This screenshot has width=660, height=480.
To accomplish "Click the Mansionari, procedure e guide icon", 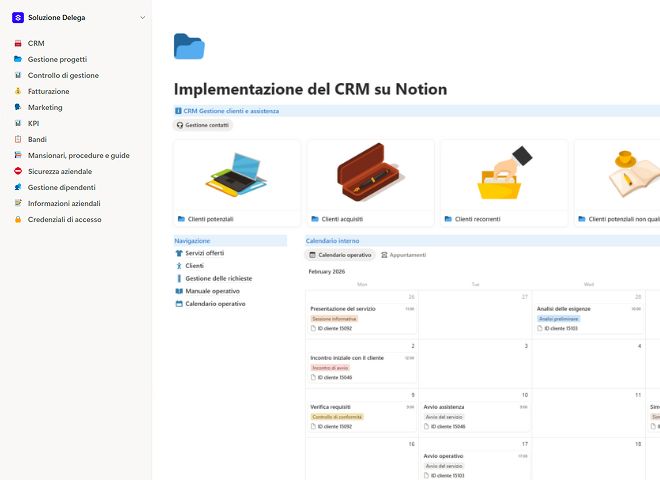I will (18, 155).
